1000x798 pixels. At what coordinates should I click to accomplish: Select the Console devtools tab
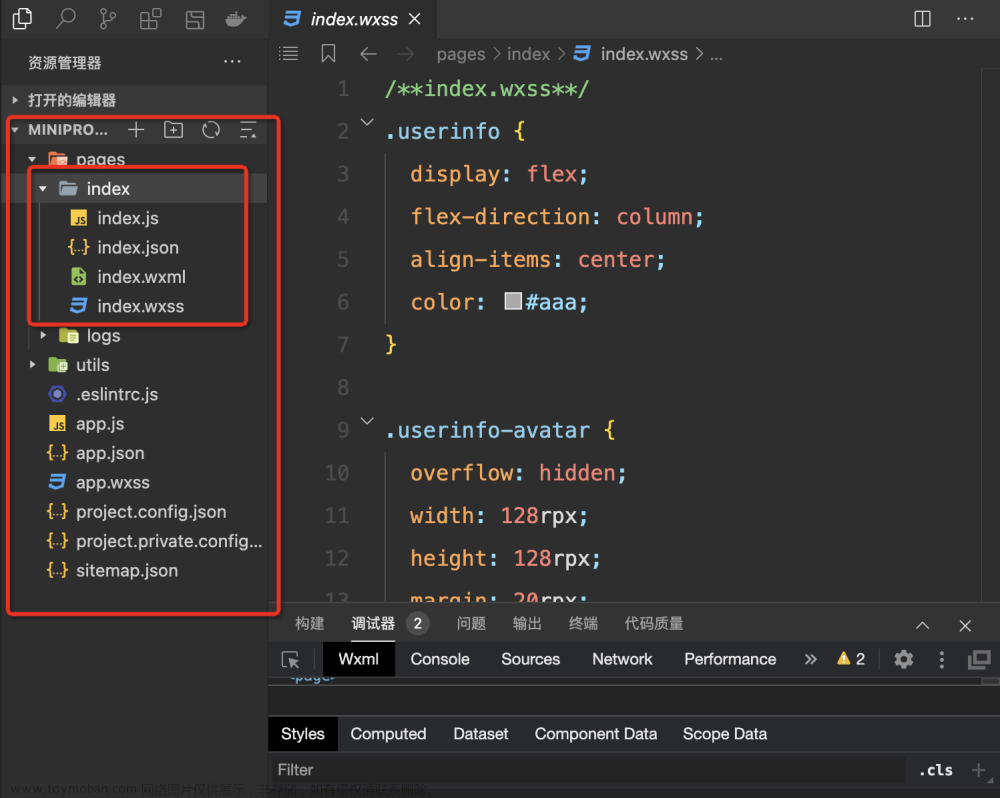[x=440, y=659]
